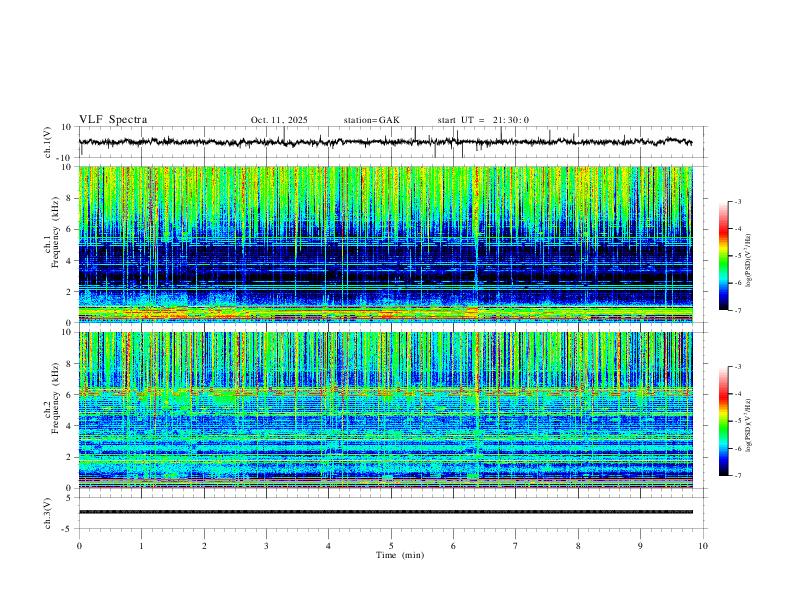Click the ch.3 flat signal trace
The image size is (792, 612).
385,512
